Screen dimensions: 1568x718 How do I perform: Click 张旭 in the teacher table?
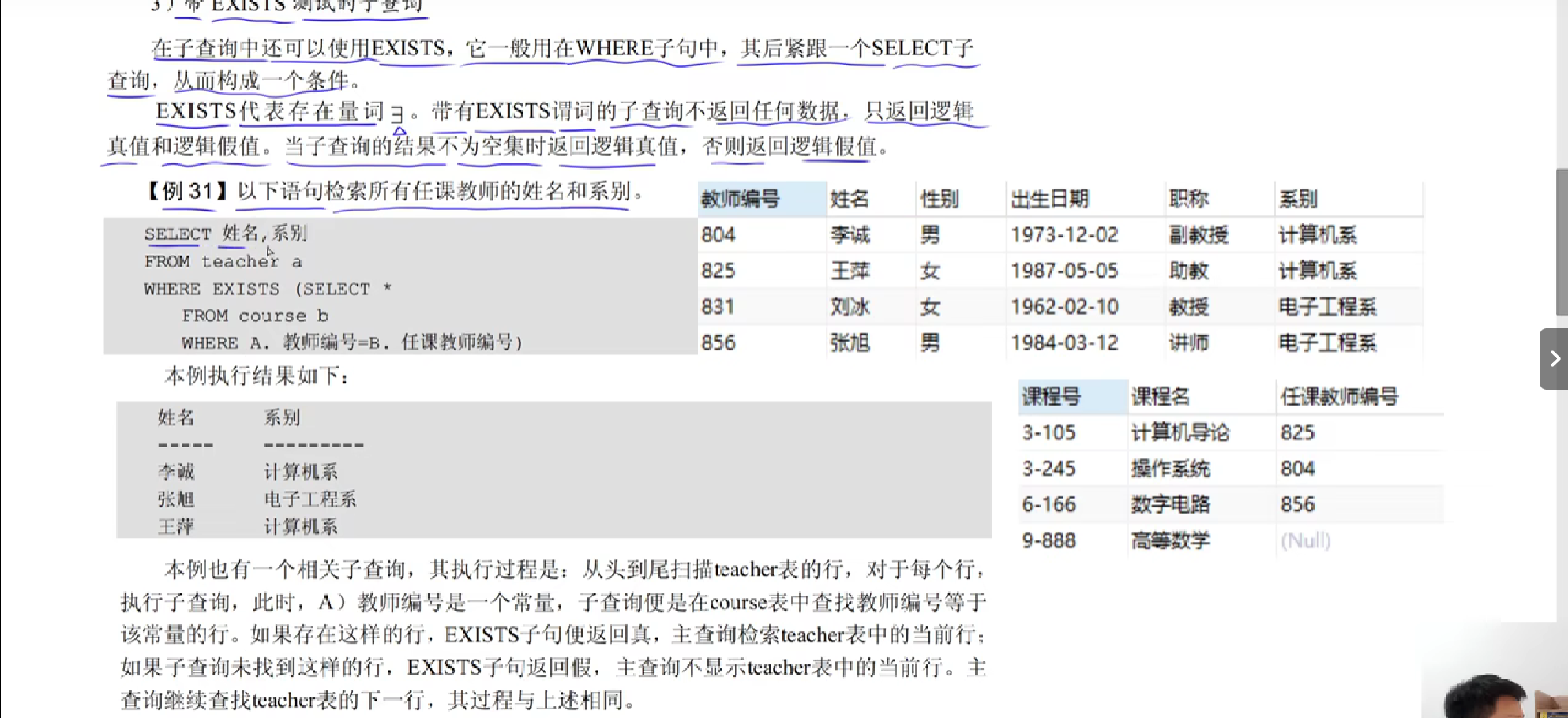[x=850, y=342]
